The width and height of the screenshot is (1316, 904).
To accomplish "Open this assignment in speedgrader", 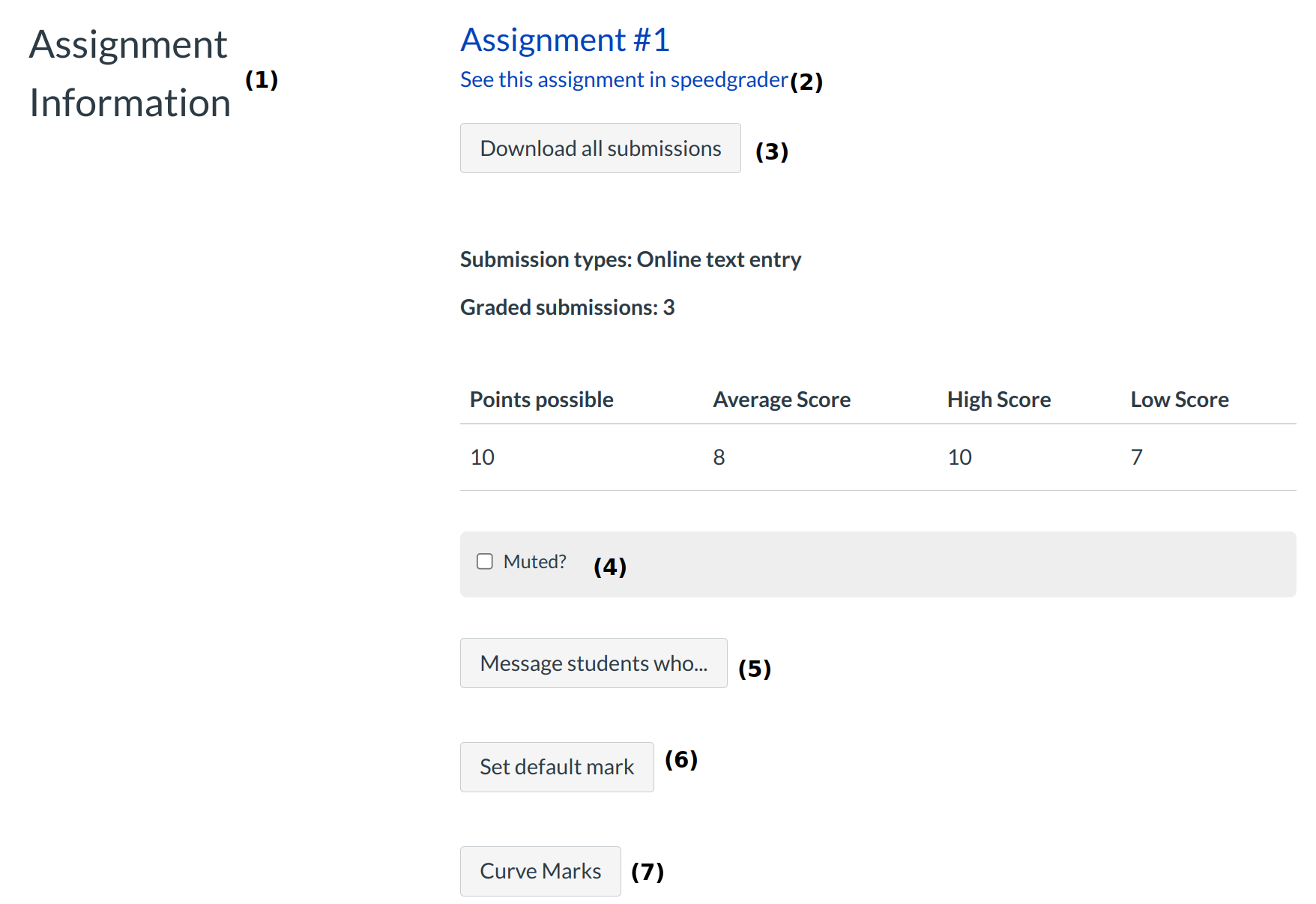I will (624, 80).
